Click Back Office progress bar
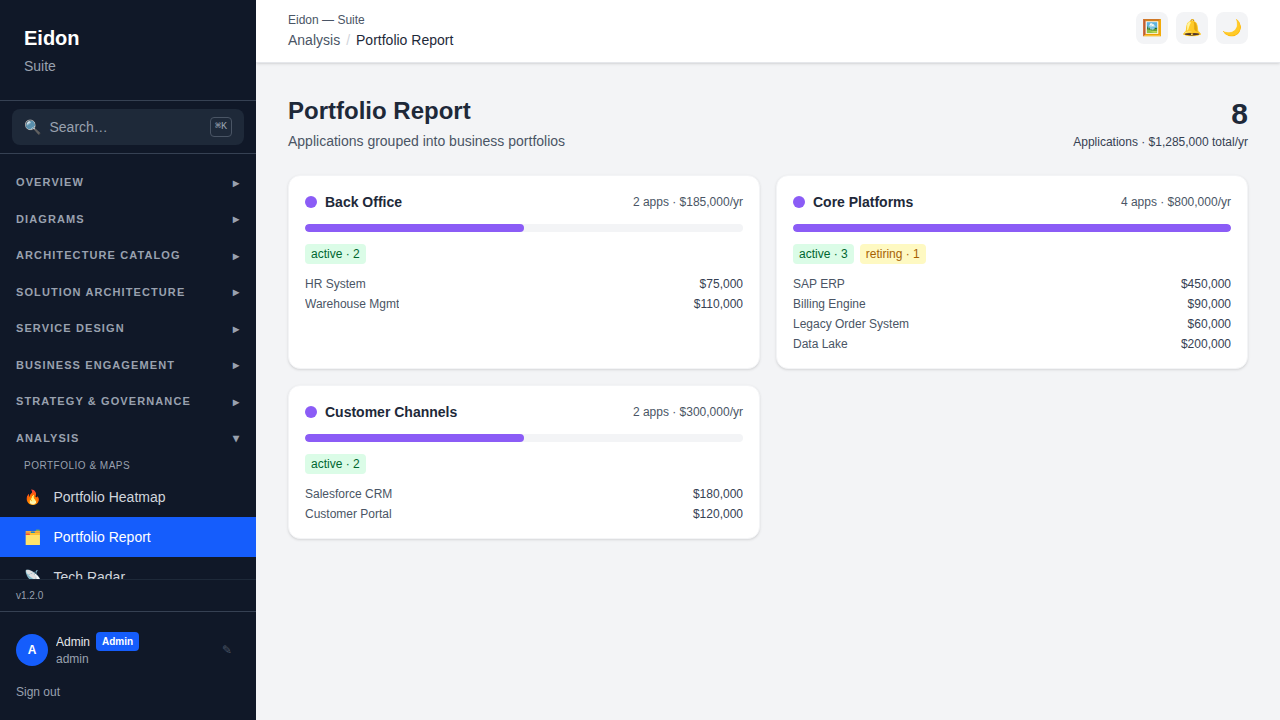Viewport: 1280px width, 720px height. [x=524, y=228]
